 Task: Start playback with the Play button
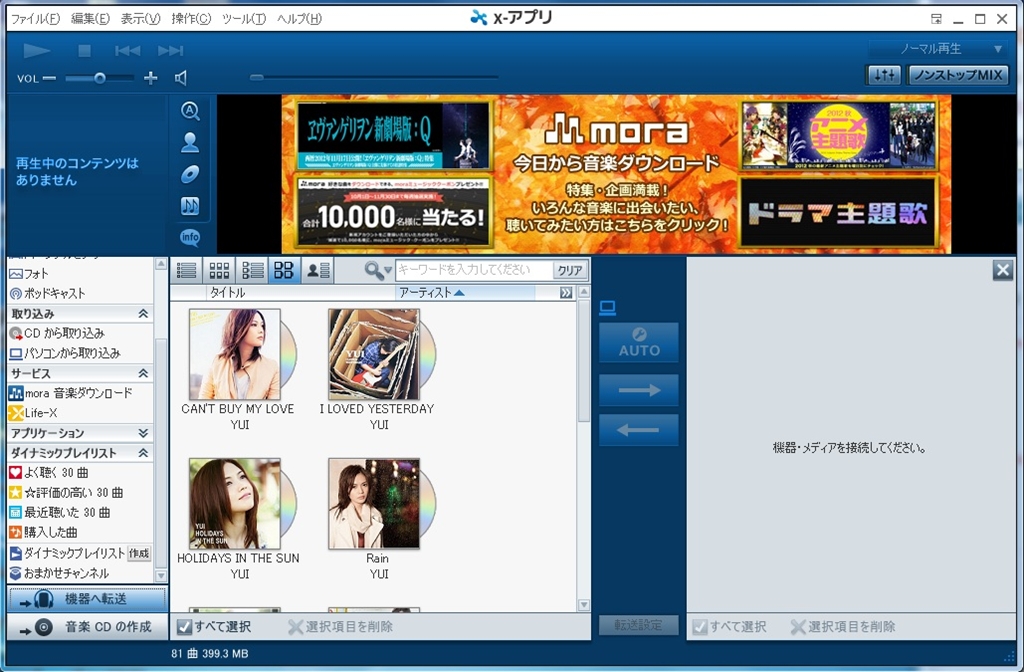point(37,50)
